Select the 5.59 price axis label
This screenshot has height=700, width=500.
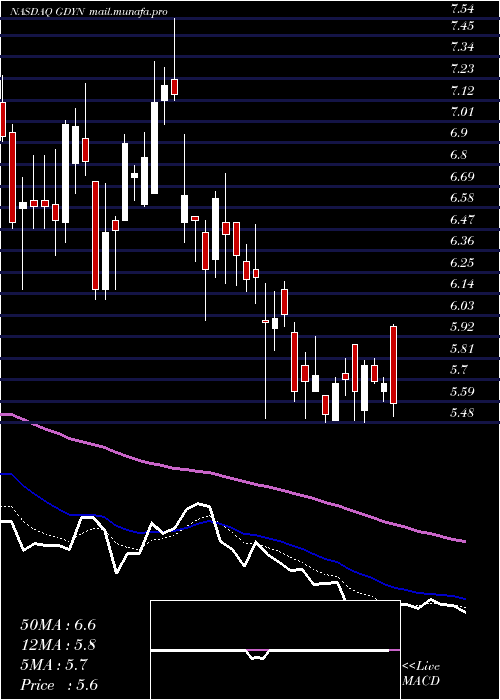tap(462, 392)
